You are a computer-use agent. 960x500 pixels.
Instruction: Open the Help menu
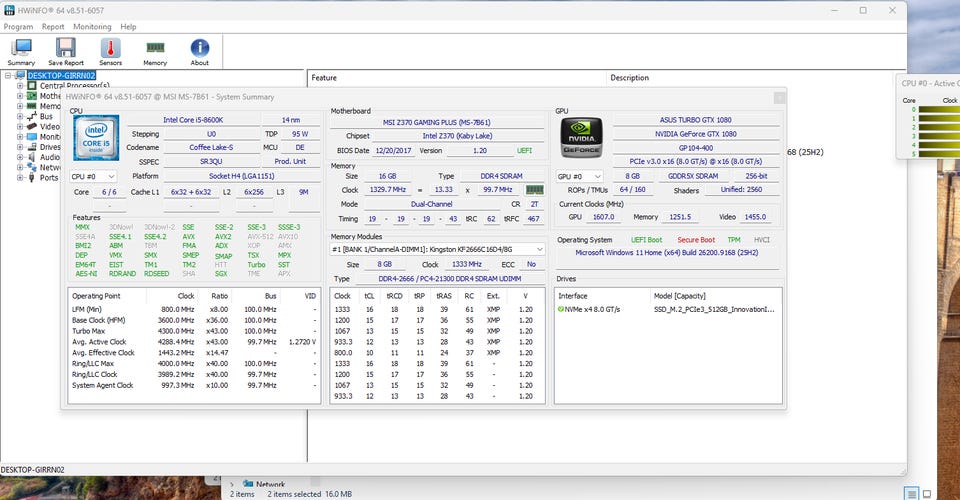pyautogui.click(x=128, y=27)
